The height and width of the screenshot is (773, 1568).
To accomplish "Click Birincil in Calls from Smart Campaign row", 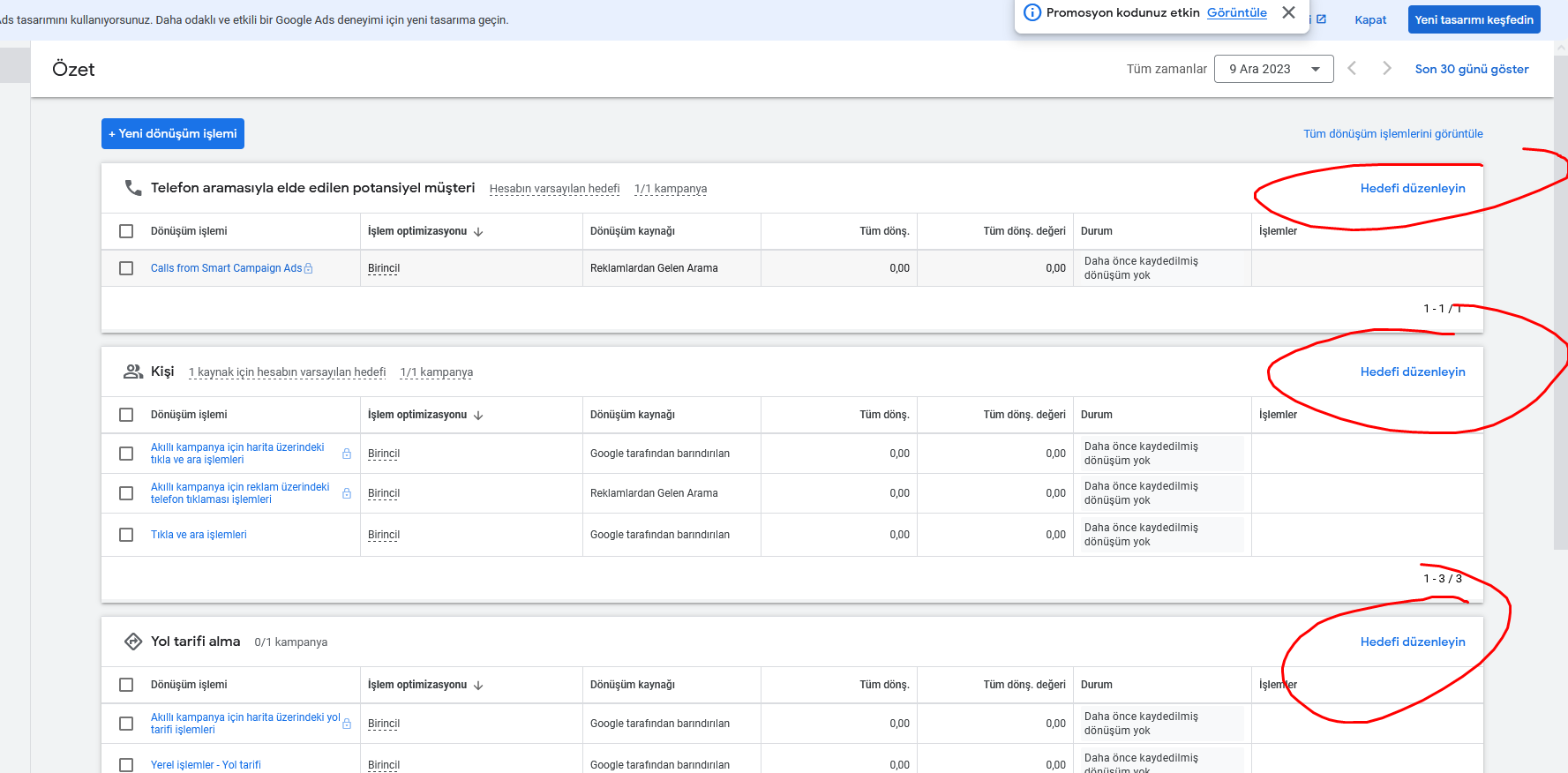I will pyautogui.click(x=384, y=268).
